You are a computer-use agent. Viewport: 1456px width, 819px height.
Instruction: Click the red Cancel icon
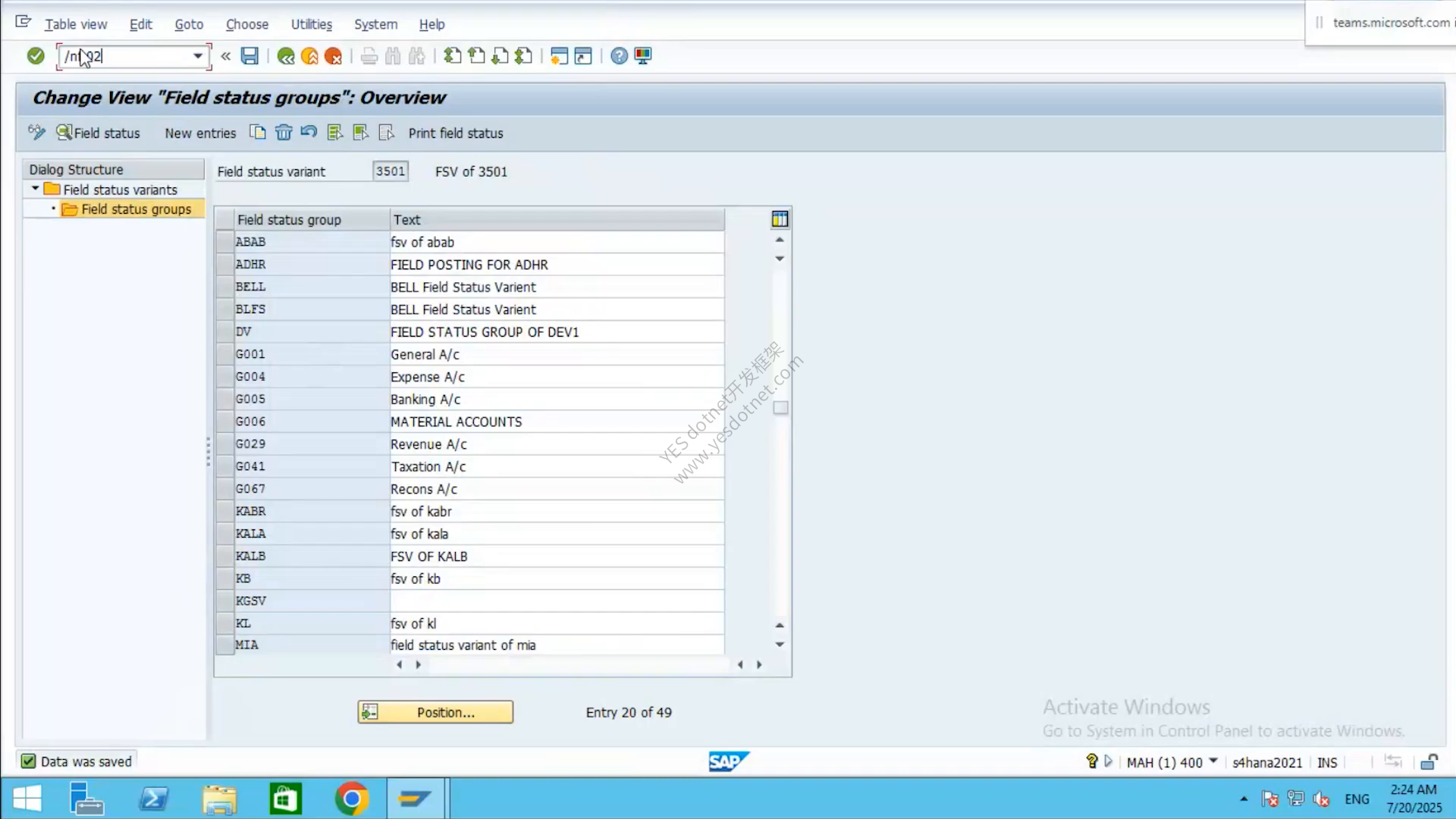[x=333, y=56]
